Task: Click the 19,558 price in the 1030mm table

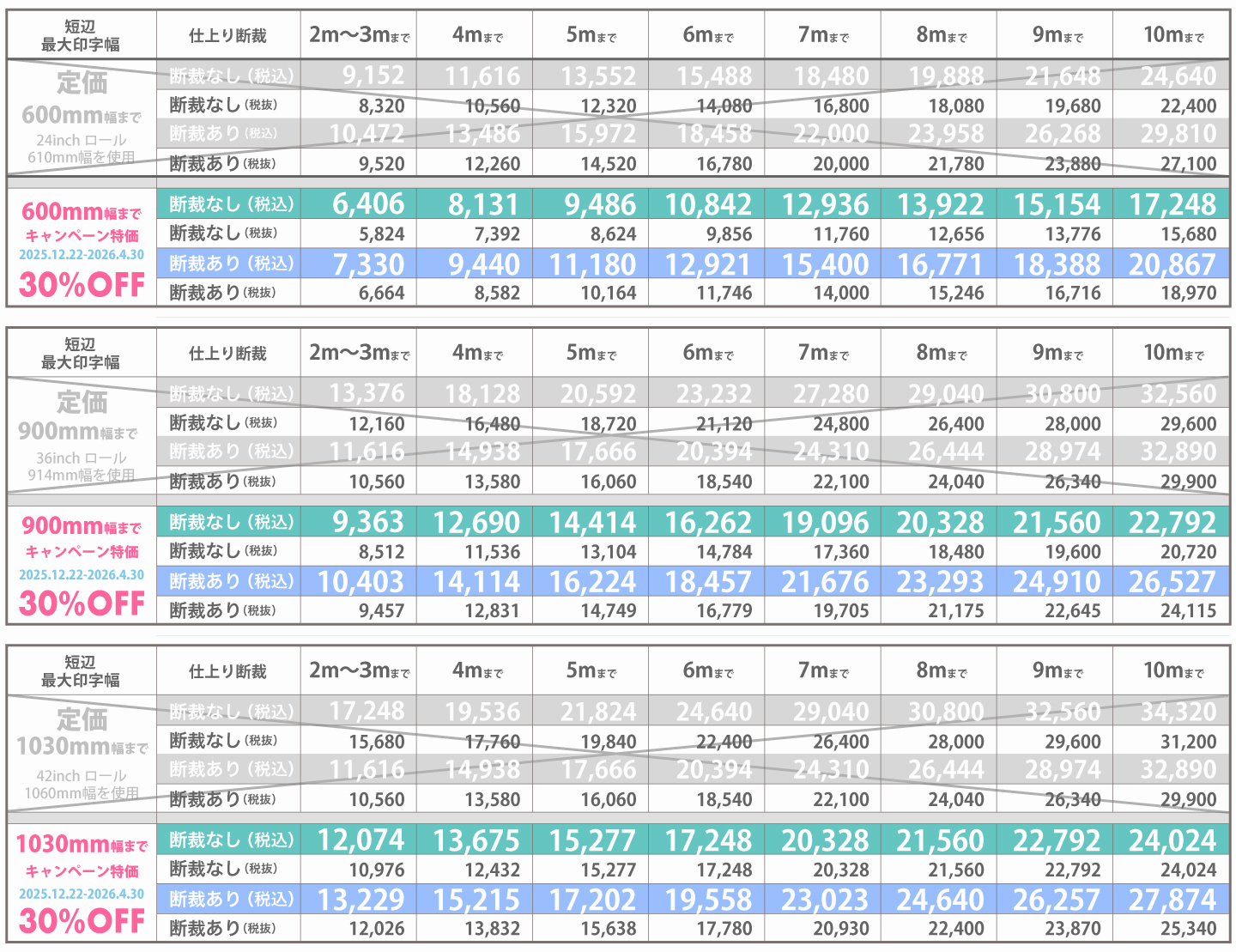Action: (x=708, y=900)
